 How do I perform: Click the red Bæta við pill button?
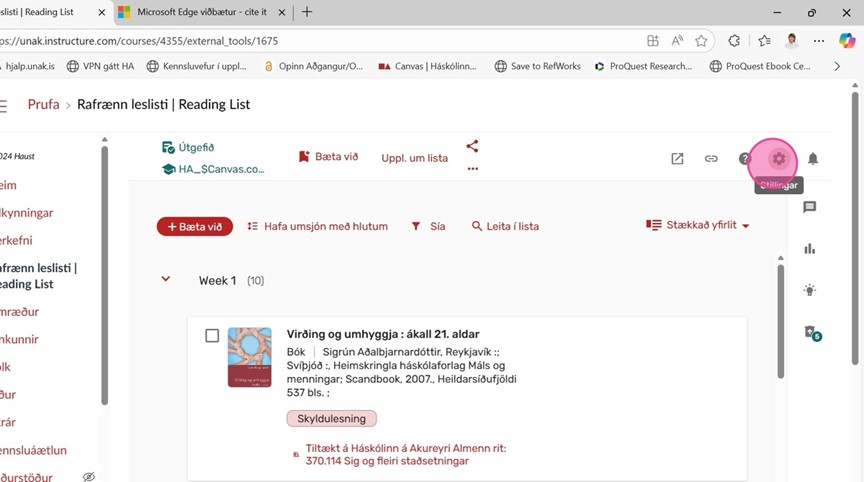(x=194, y=227)
